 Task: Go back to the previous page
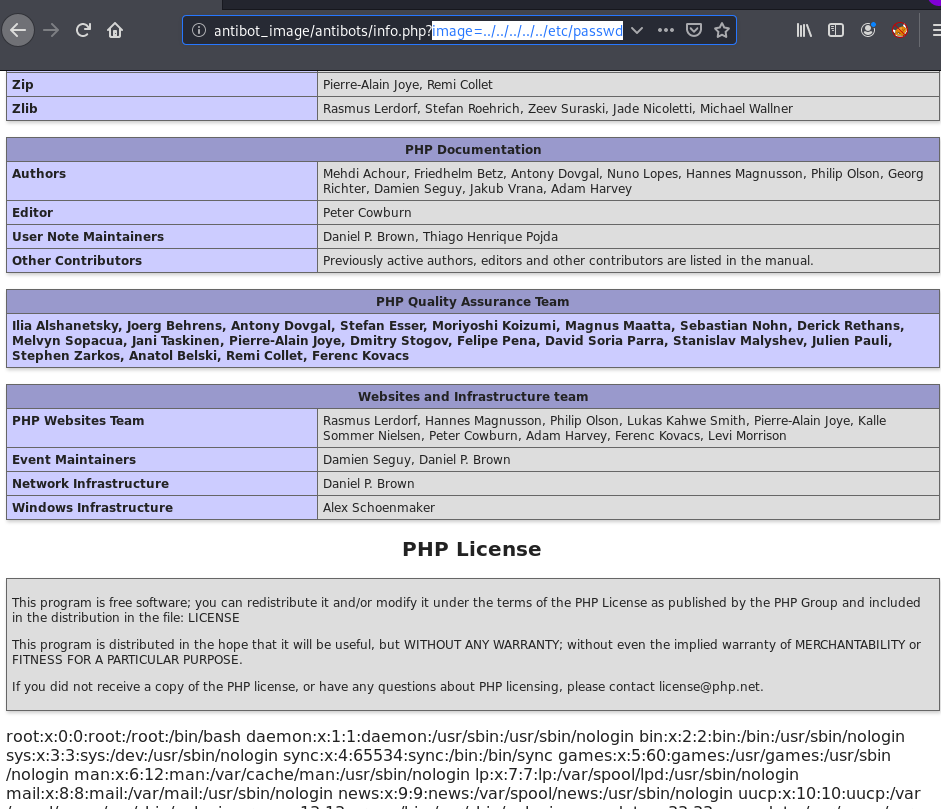18,30
